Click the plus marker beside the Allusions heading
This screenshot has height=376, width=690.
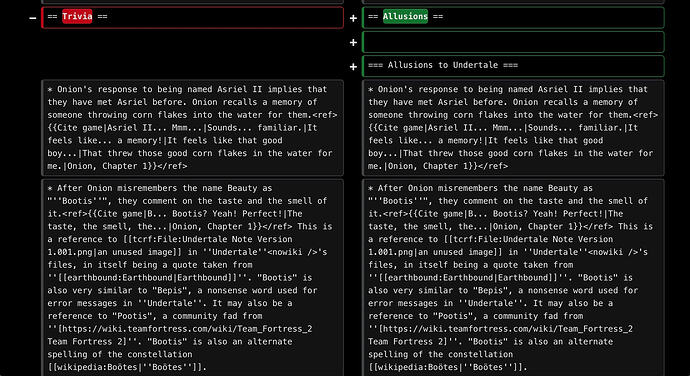coord(353,18)
